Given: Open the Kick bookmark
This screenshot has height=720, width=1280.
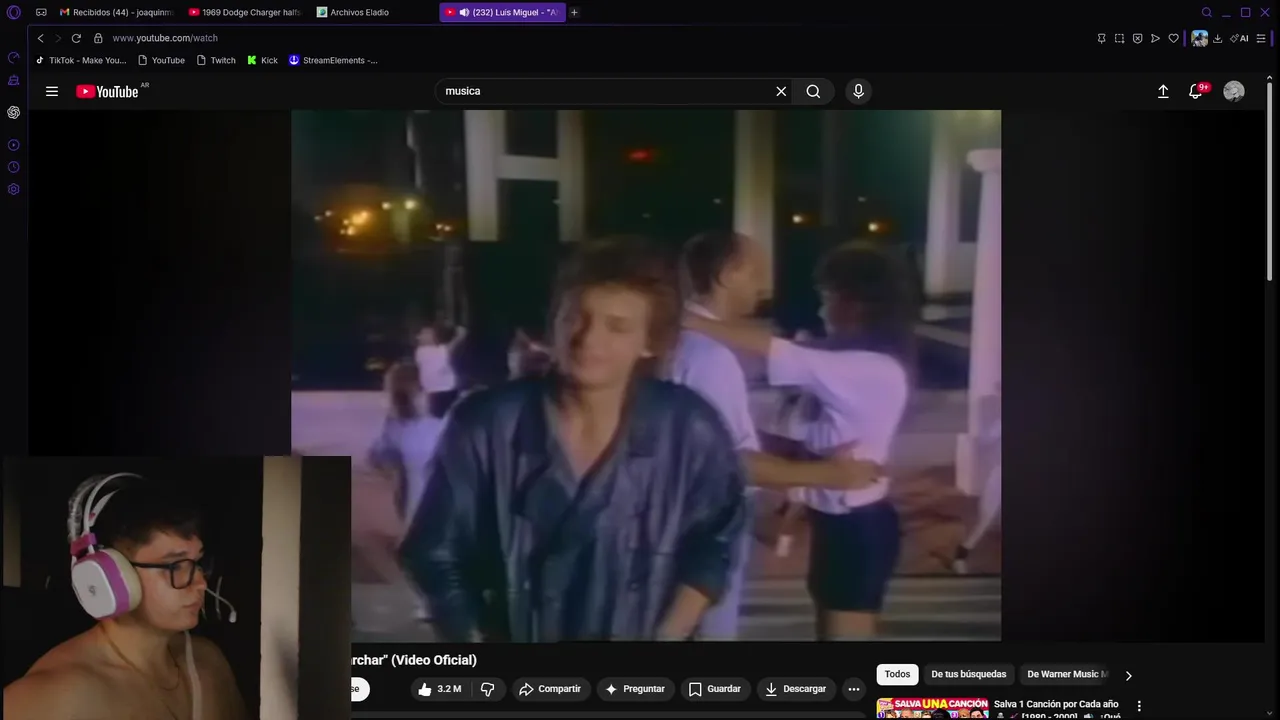Looking at the screenshot, I should (263, 60).
